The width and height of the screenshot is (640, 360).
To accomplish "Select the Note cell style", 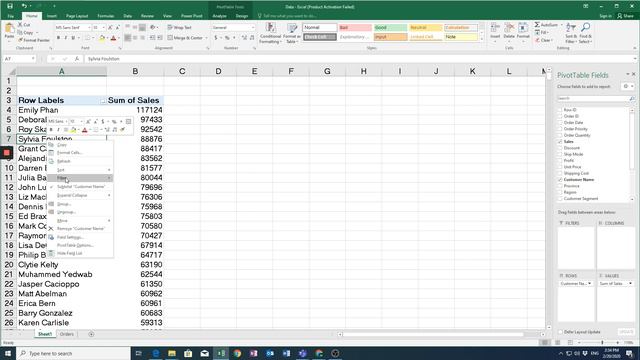I will click(461, 37).
